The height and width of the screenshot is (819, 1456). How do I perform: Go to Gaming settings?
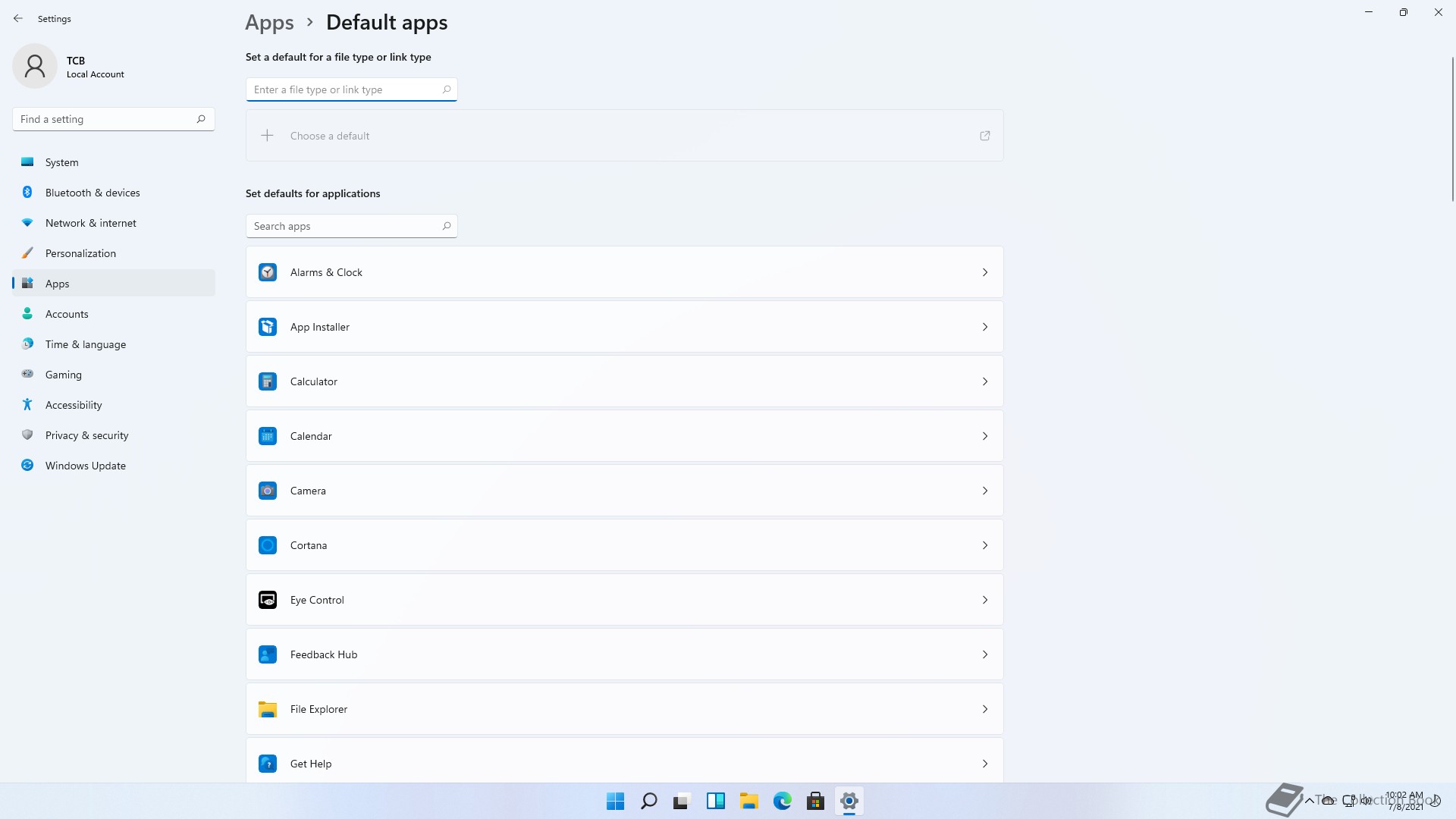click(114, 375)
